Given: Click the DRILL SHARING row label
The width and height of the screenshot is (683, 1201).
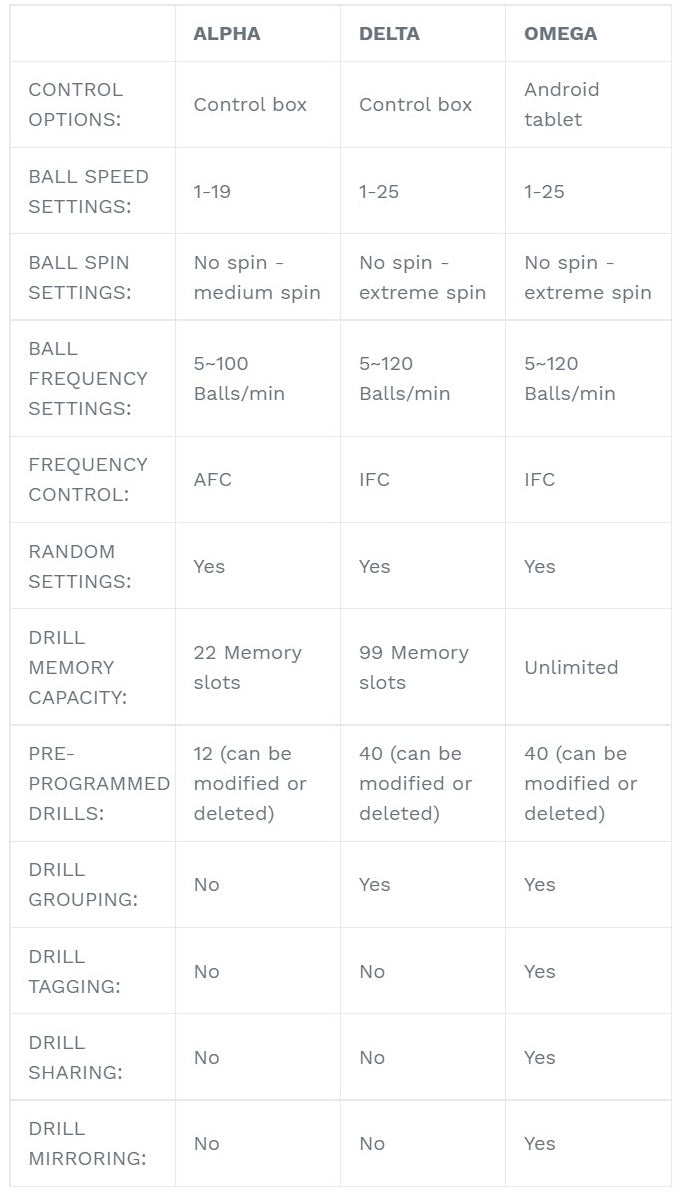Looking at the screenshot, I should pyautogui.click(x=75, y=1057).
